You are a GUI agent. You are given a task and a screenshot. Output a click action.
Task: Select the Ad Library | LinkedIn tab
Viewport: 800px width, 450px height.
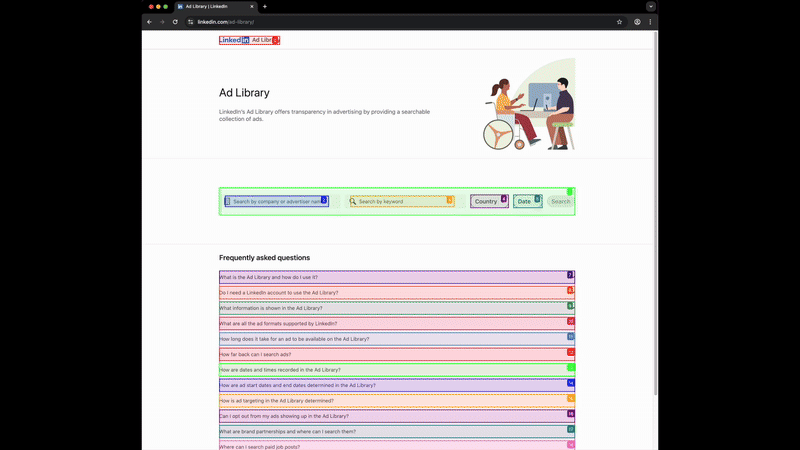pyautogui.click(x=215, y=7)
